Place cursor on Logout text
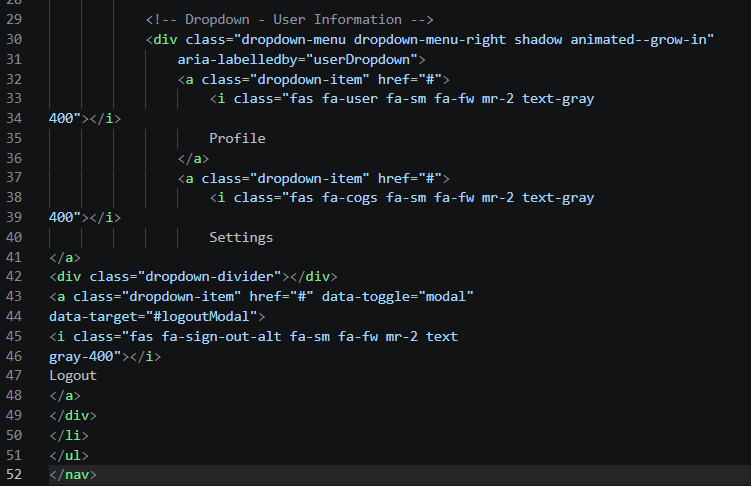 coord(73,376)
